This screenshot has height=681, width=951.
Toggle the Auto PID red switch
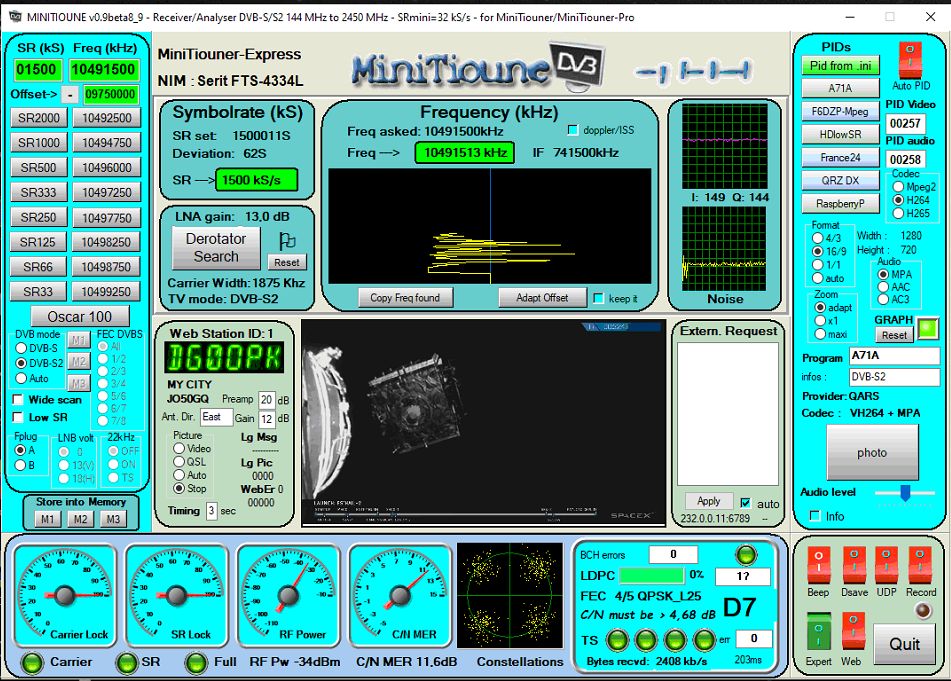(910, 61)
